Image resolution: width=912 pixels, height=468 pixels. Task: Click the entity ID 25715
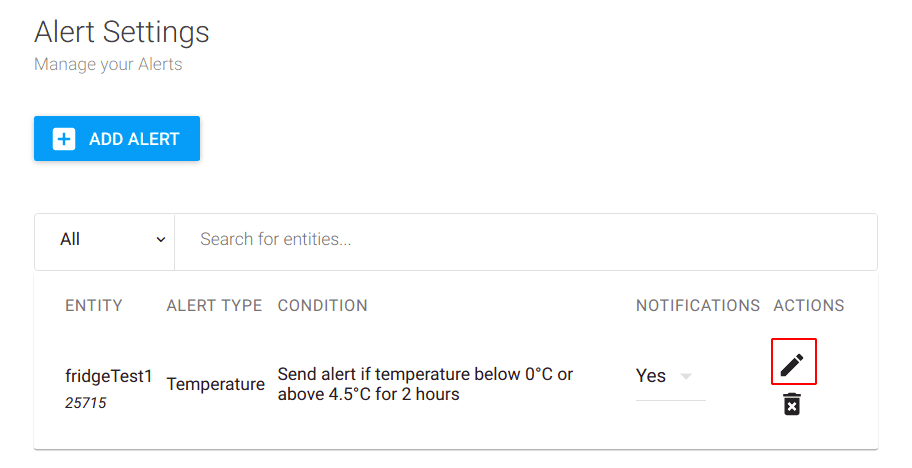[86, 404]
